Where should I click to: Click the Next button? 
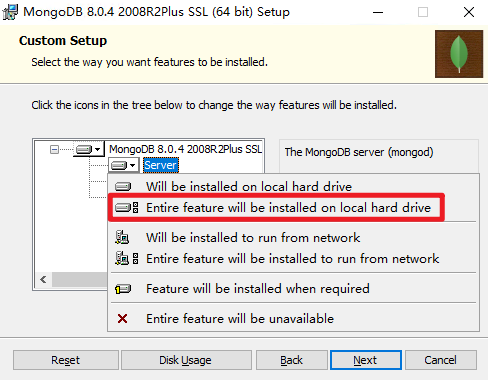tap(366, 360)
